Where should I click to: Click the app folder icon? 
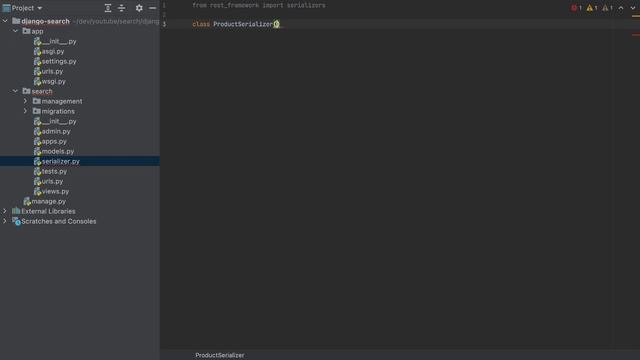27,31
